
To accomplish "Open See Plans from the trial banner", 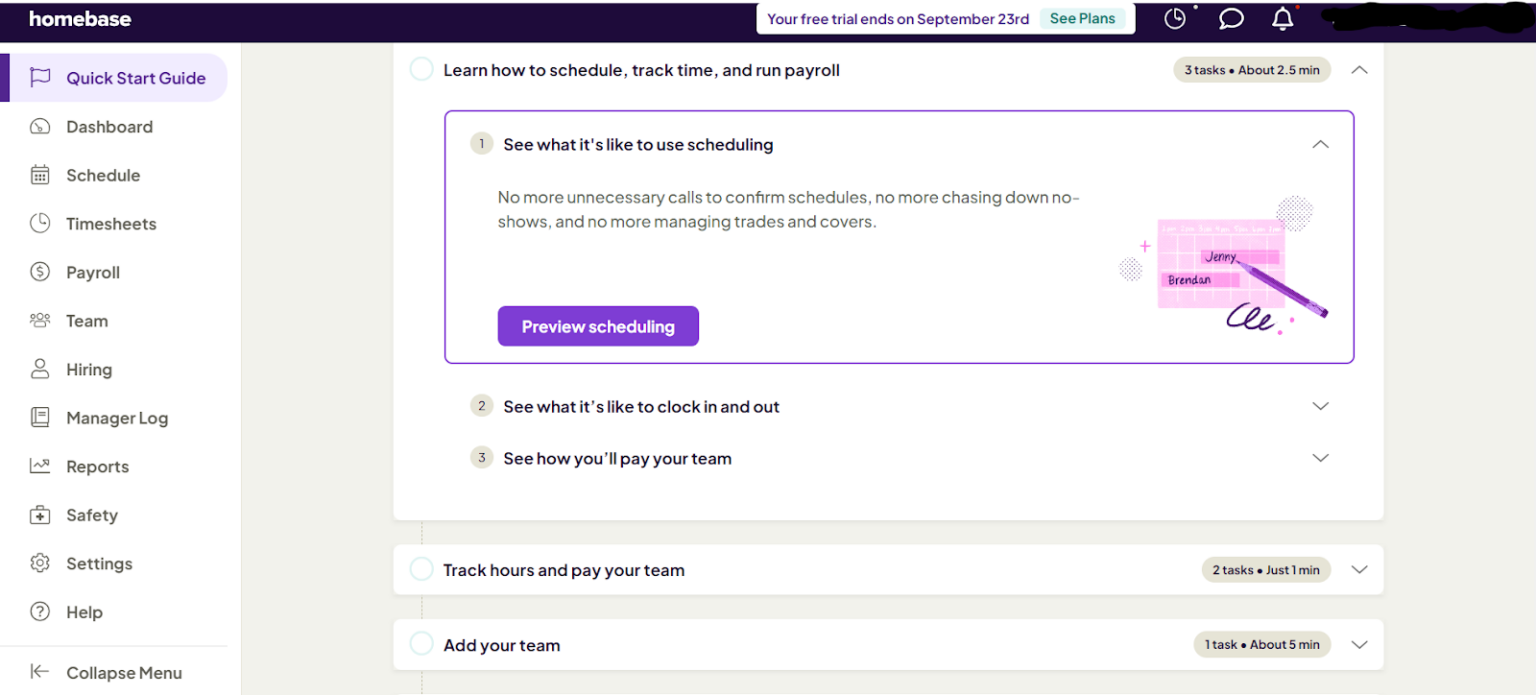I will pos(1082,18).
